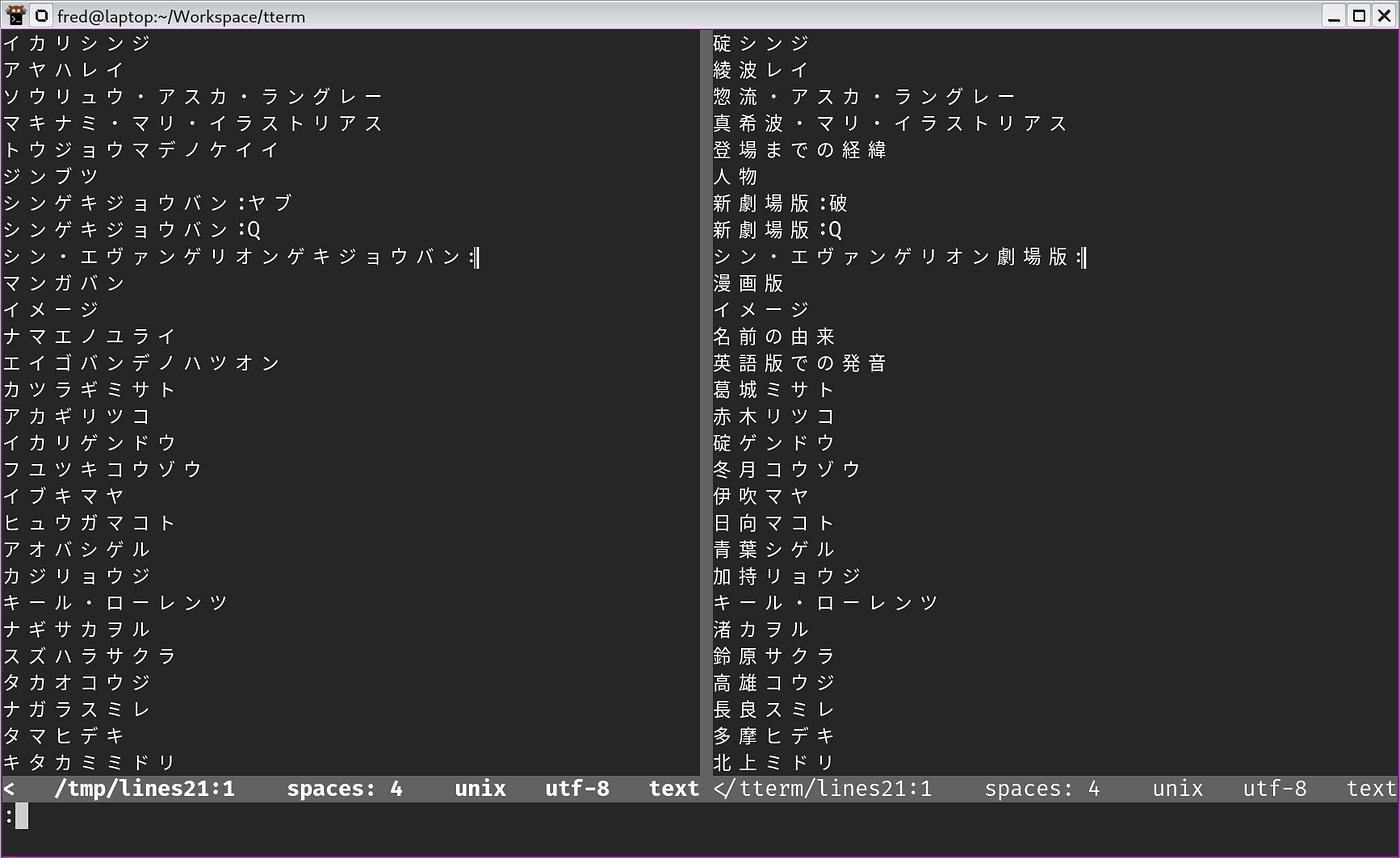Click キール・ローレンツ in the left pane
This screenshot has height=858, width=1400.
coord(115,603)
